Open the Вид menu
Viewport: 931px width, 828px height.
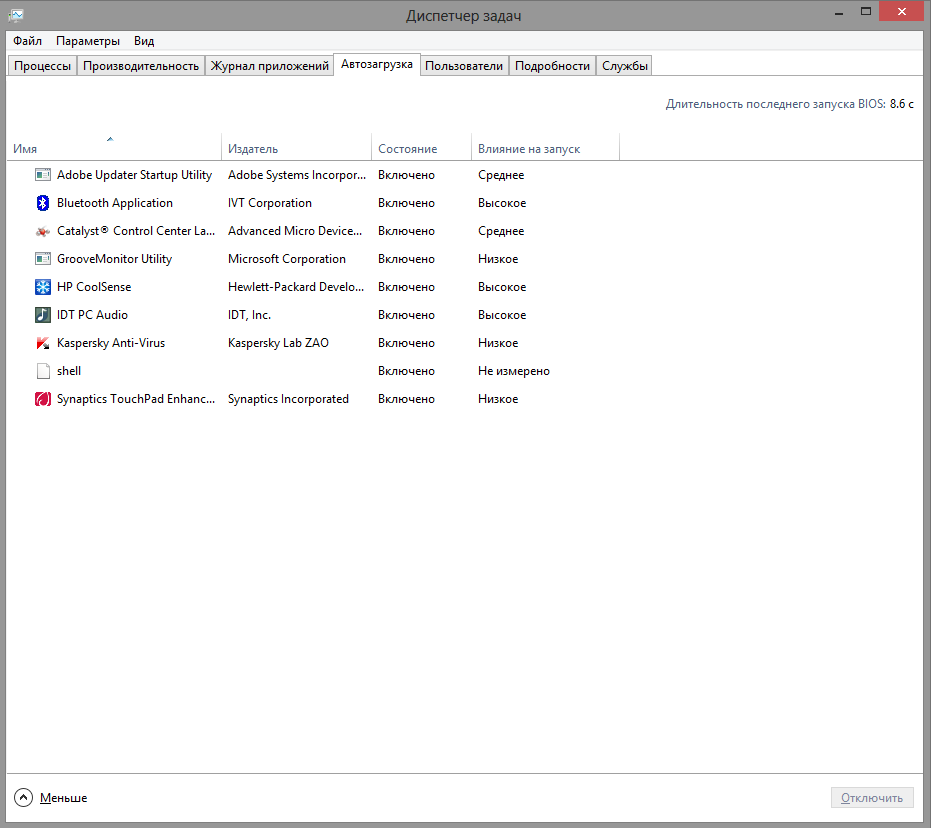(x=144, y=41)
